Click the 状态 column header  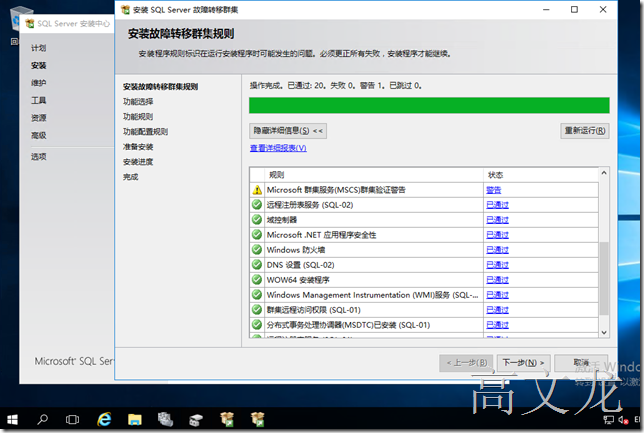point(541,175)
